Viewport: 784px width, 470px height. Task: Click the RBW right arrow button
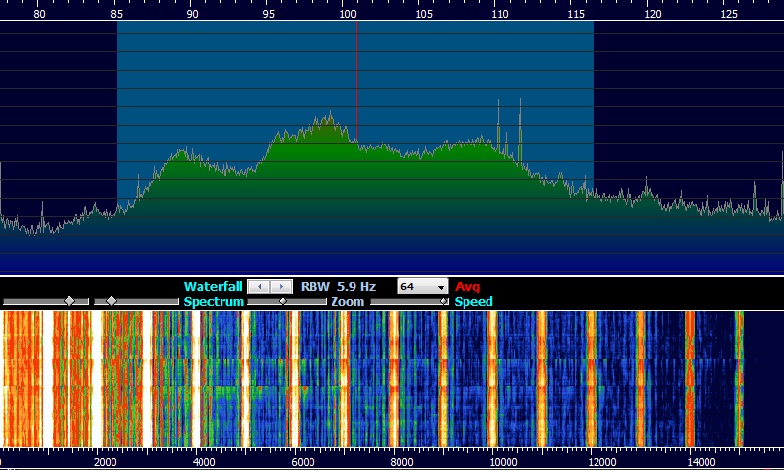point(281,286)
